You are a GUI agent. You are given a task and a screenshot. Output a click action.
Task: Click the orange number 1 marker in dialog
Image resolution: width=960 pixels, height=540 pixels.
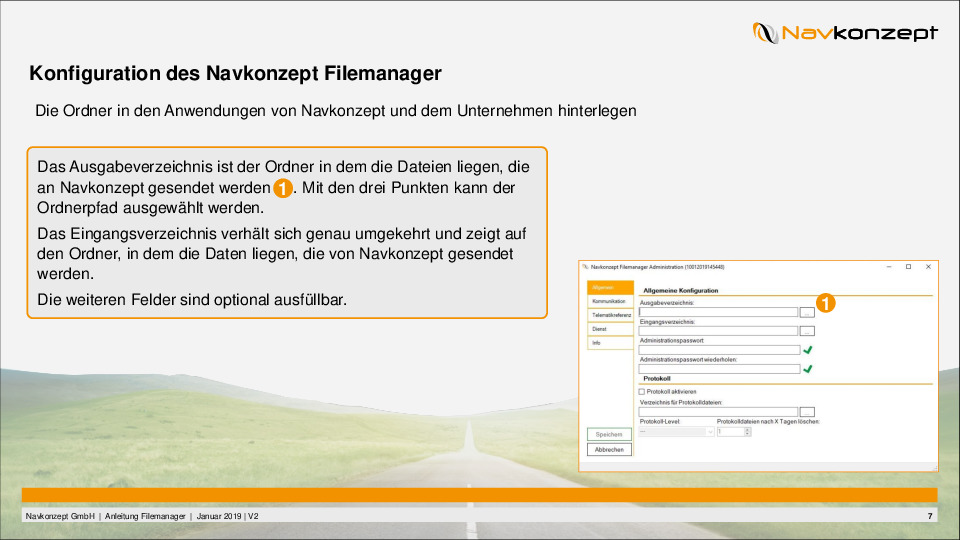click(x=826, y=302)
